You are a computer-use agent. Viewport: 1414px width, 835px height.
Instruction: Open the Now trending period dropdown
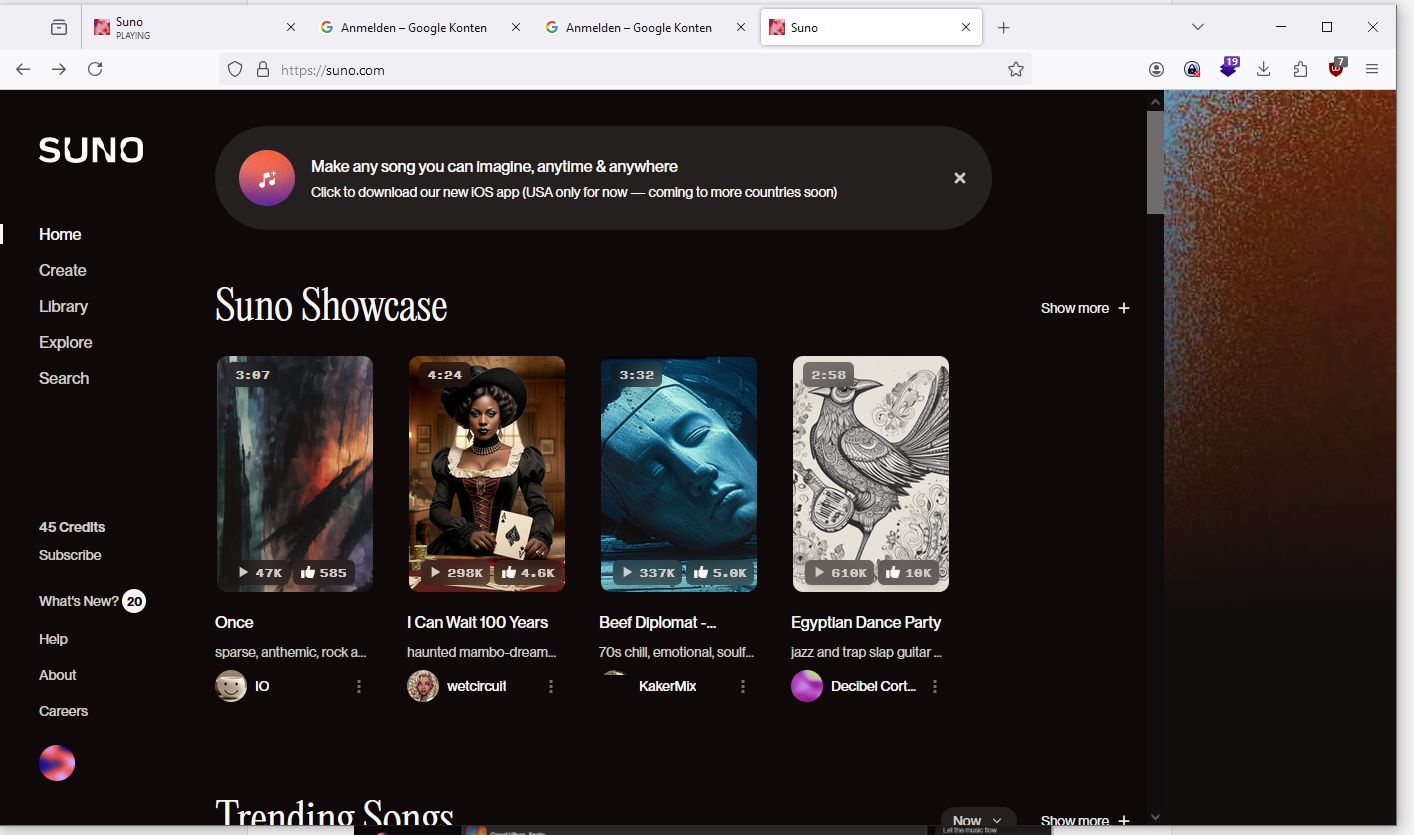[x=978, y=820]
